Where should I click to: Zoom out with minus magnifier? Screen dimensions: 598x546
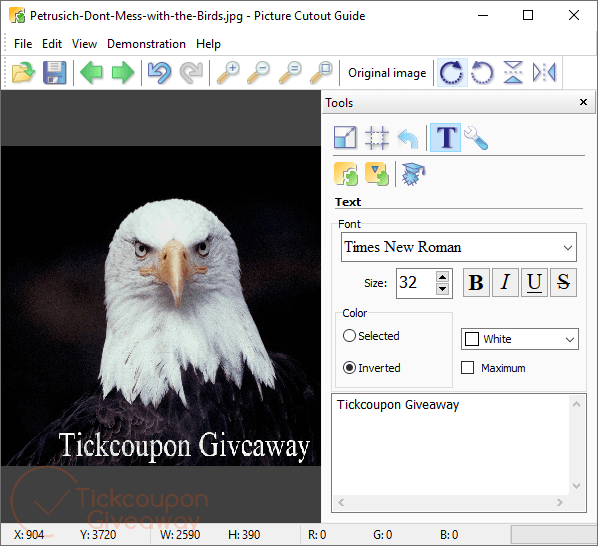coord(259,72)
